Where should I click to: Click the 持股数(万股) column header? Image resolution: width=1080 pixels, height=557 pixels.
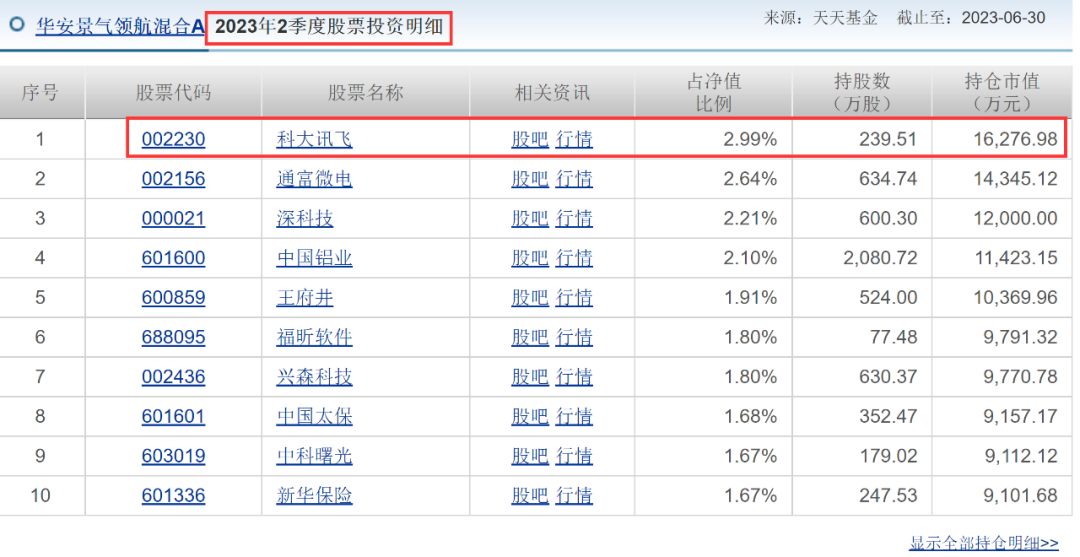pyautogui.click(x=862, y=93)
